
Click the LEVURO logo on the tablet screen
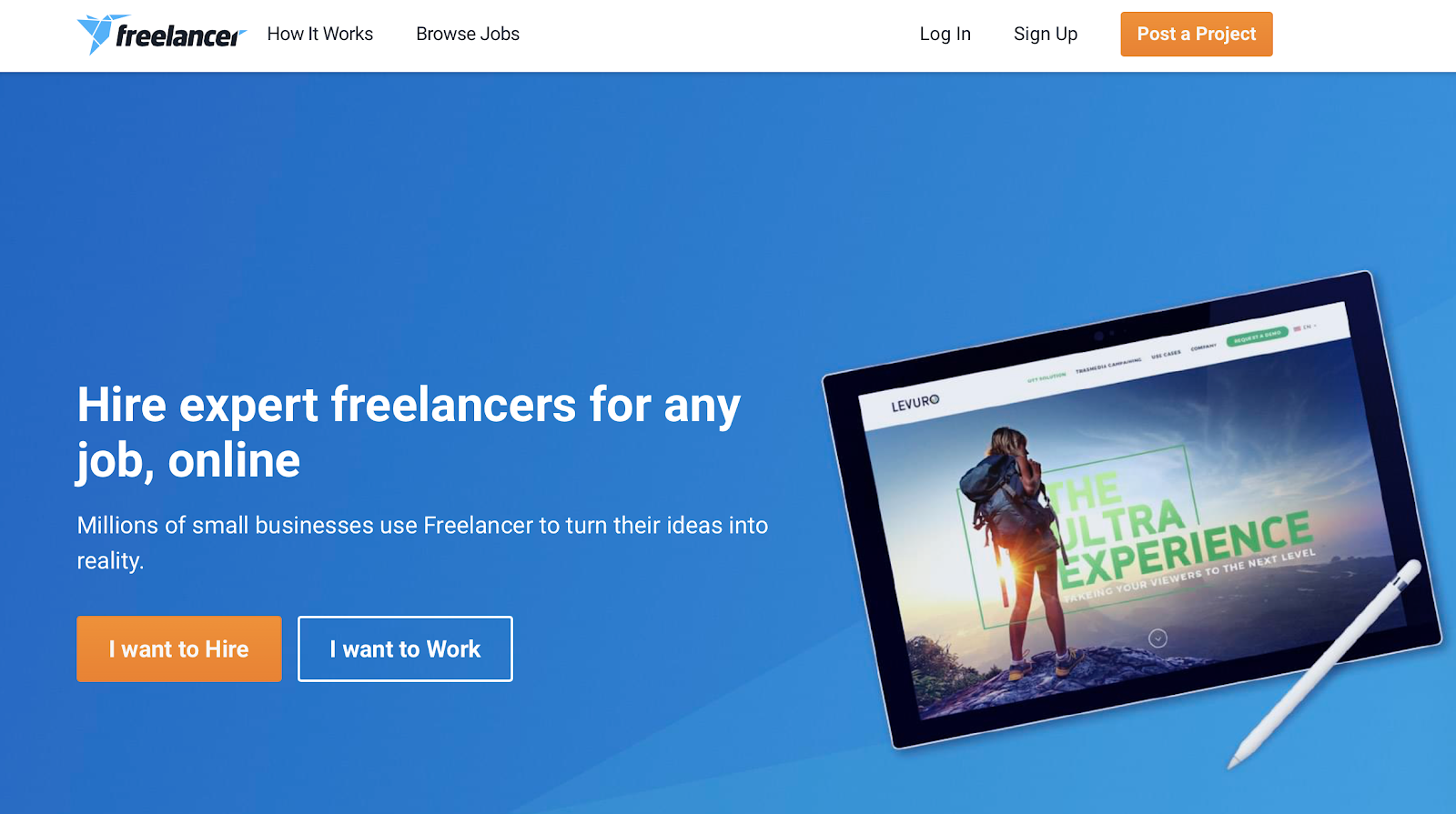pyautogui.click(x=915, y=402)
